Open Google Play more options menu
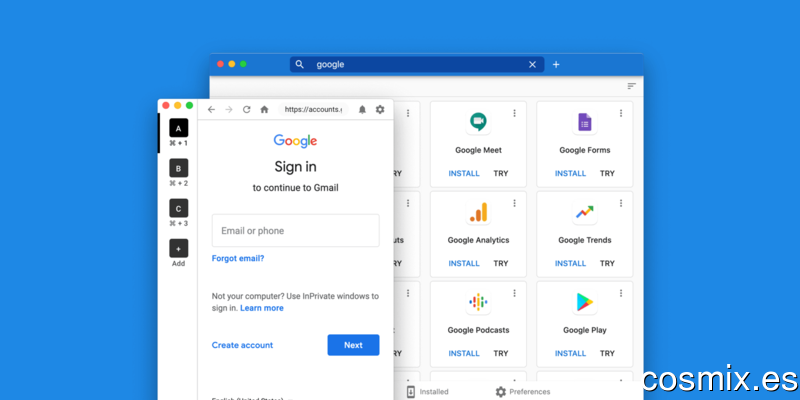Viewport: 800px width, 400px height. coord(621,293)
